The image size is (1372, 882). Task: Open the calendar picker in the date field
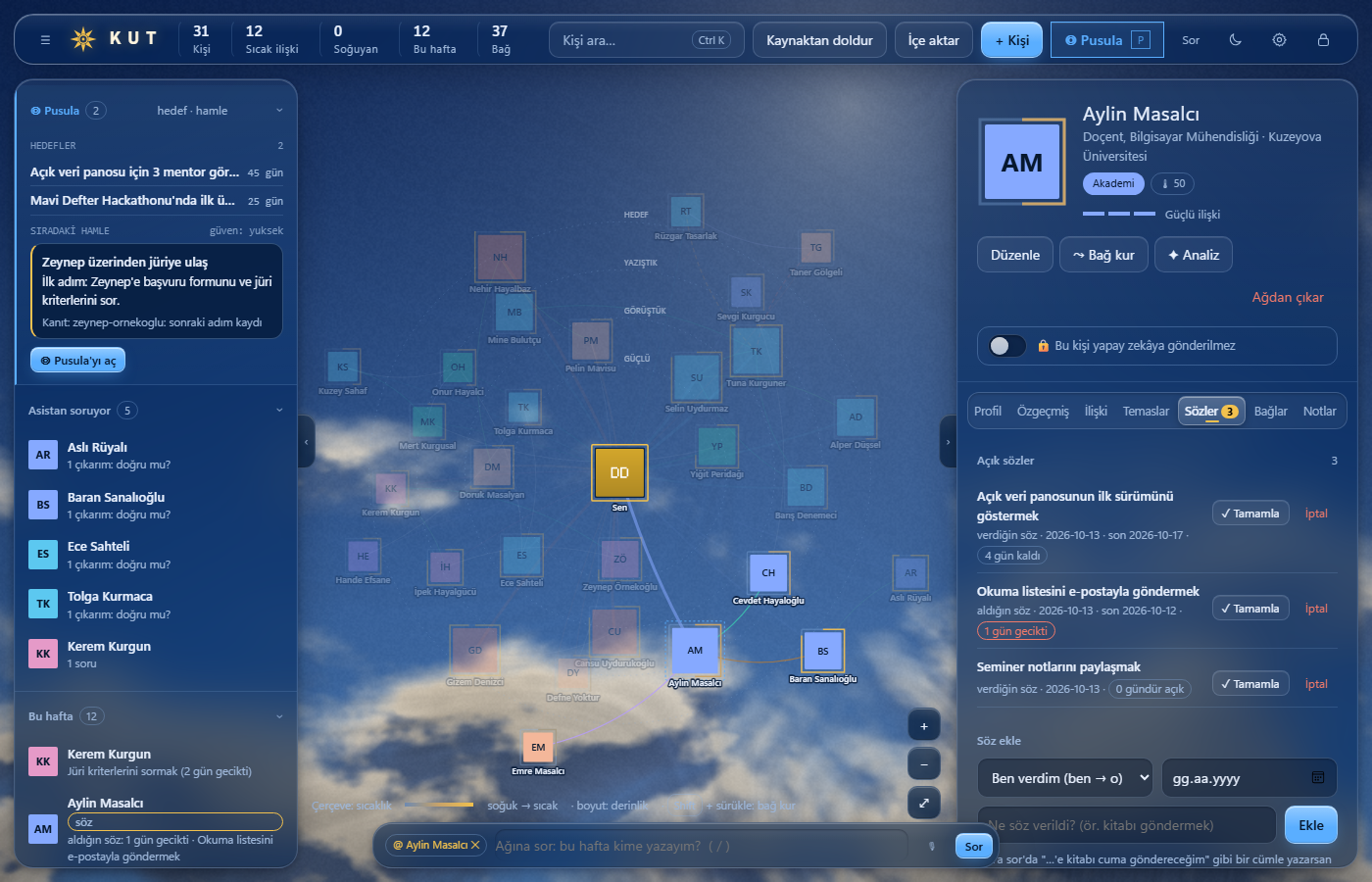[1318, 778]
